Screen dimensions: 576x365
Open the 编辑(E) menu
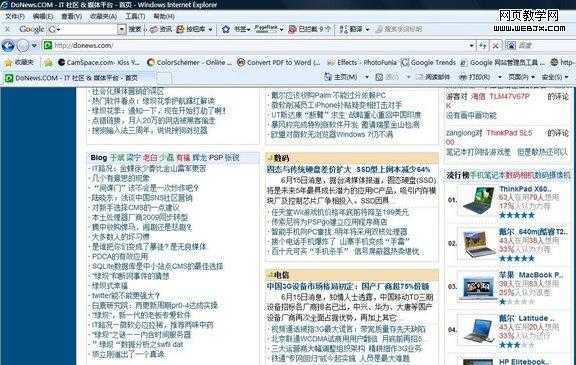pyautogui.click(x=43, y=16)
